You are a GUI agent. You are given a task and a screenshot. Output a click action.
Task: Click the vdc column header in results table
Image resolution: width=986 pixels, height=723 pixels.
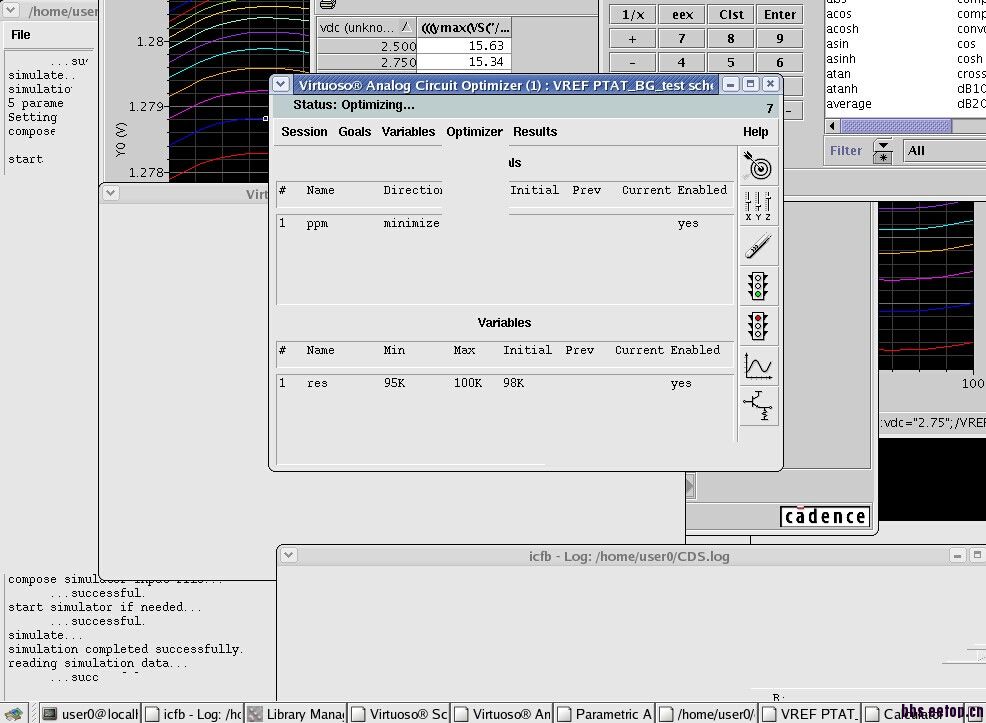[366, 27]
